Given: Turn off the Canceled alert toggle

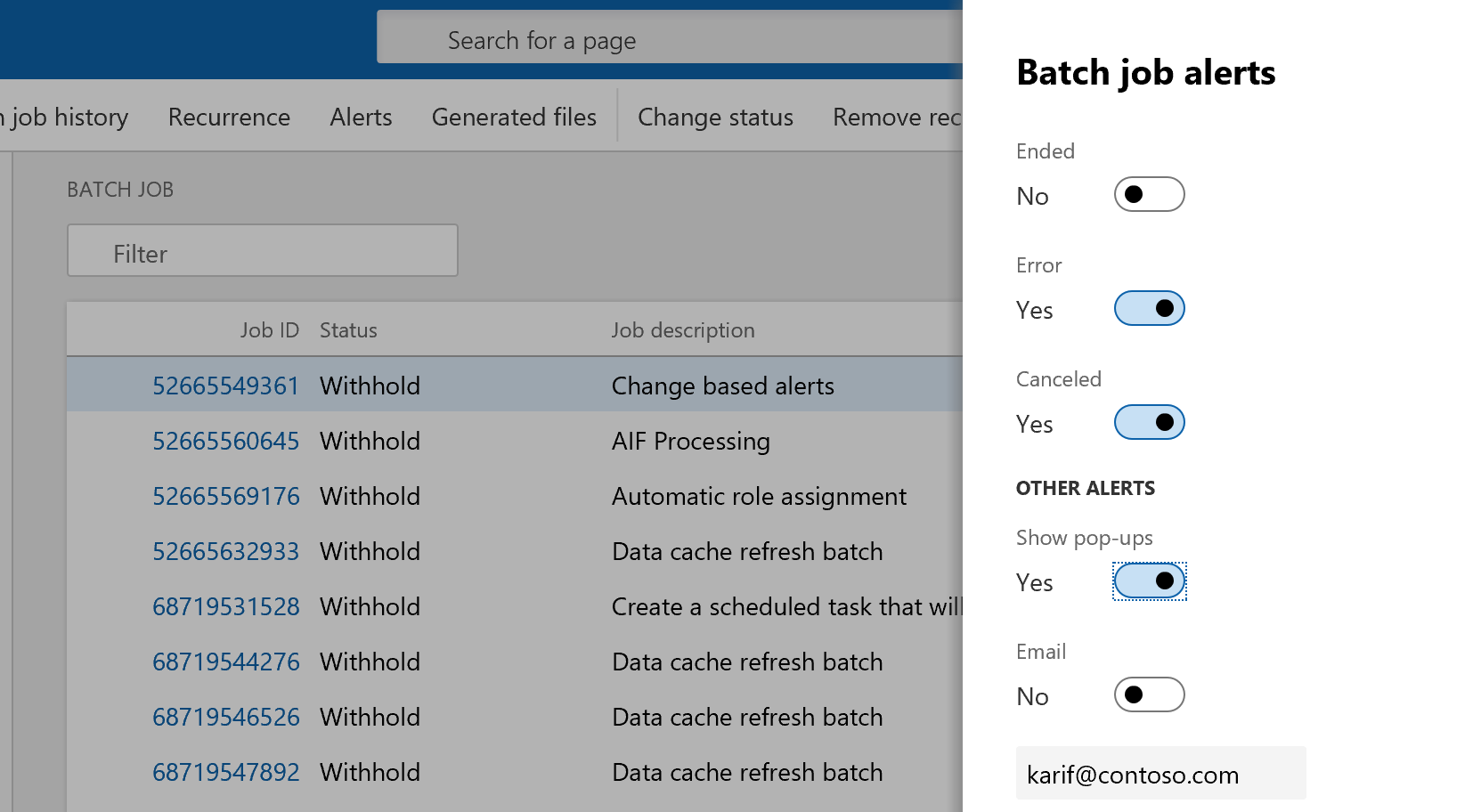Looking at the screenshot, I should point(1149,422).
